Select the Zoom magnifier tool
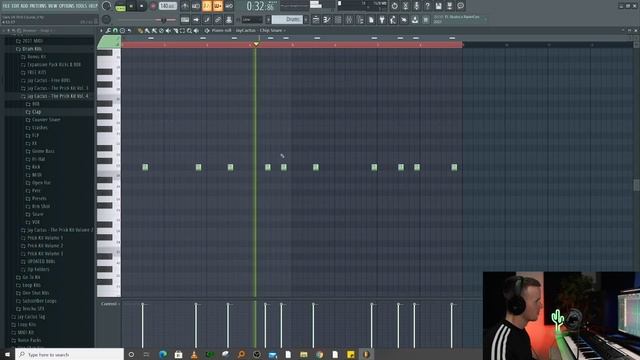 tap(189, 31)
